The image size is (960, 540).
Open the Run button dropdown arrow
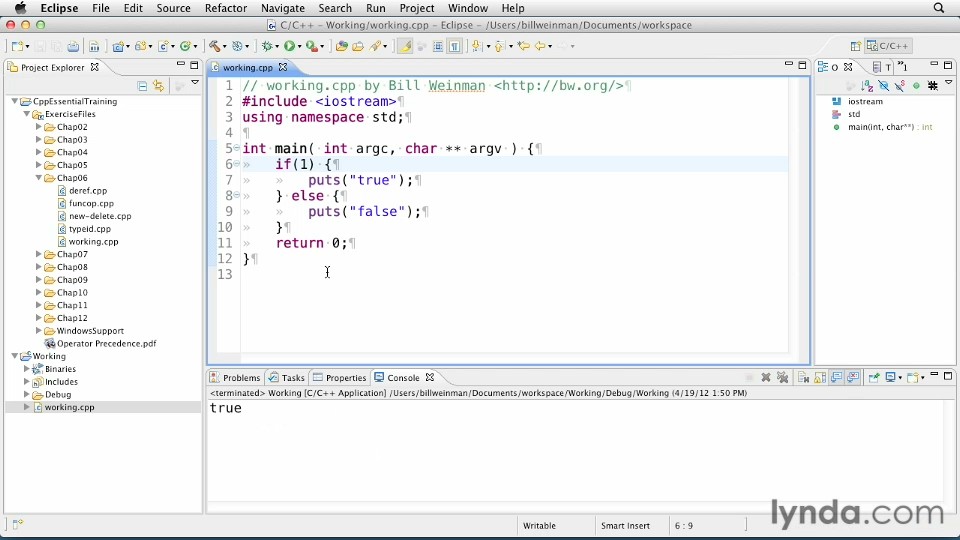point(299,47)
